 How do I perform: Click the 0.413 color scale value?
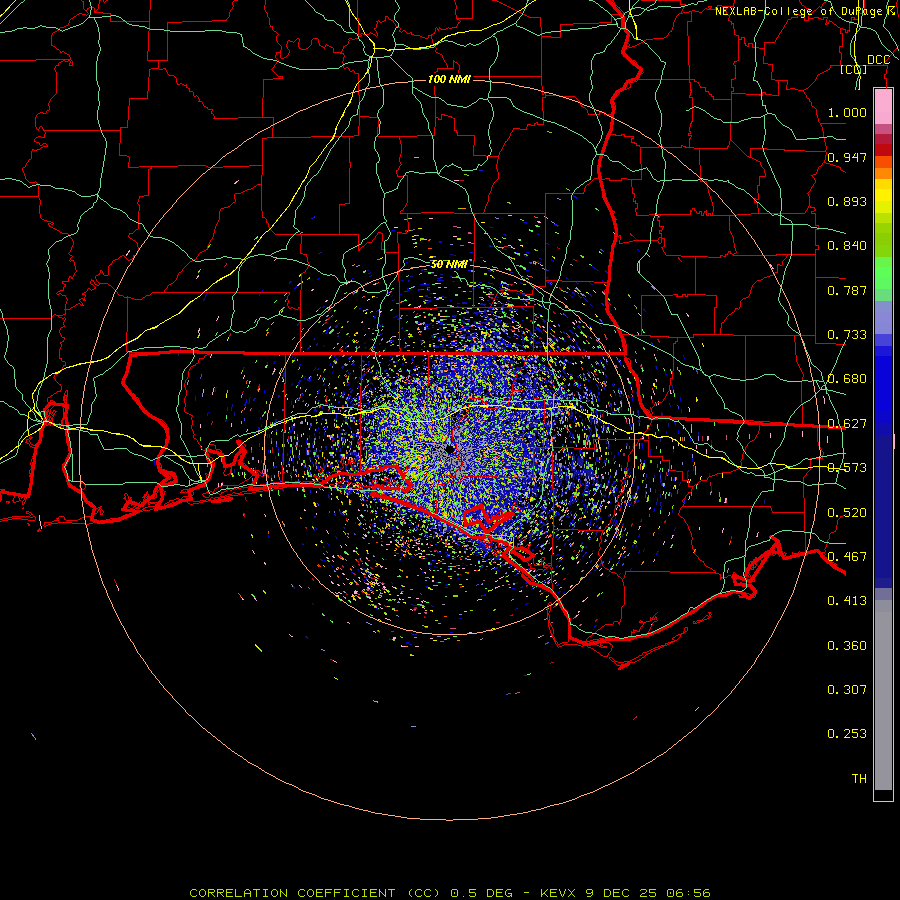[847, 601]
